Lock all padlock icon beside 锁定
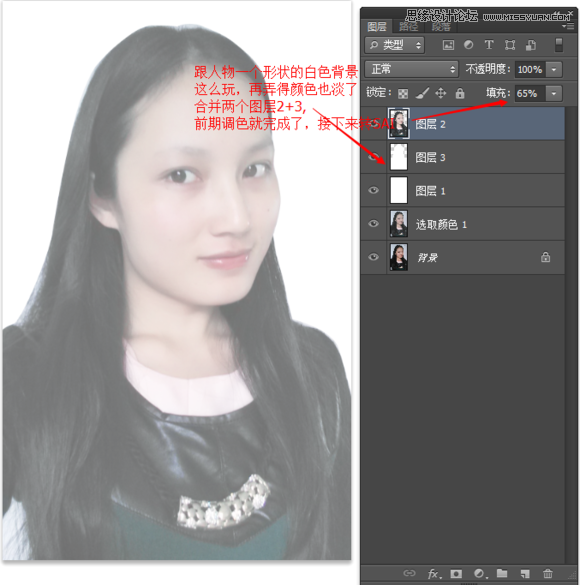 (460, 93)
